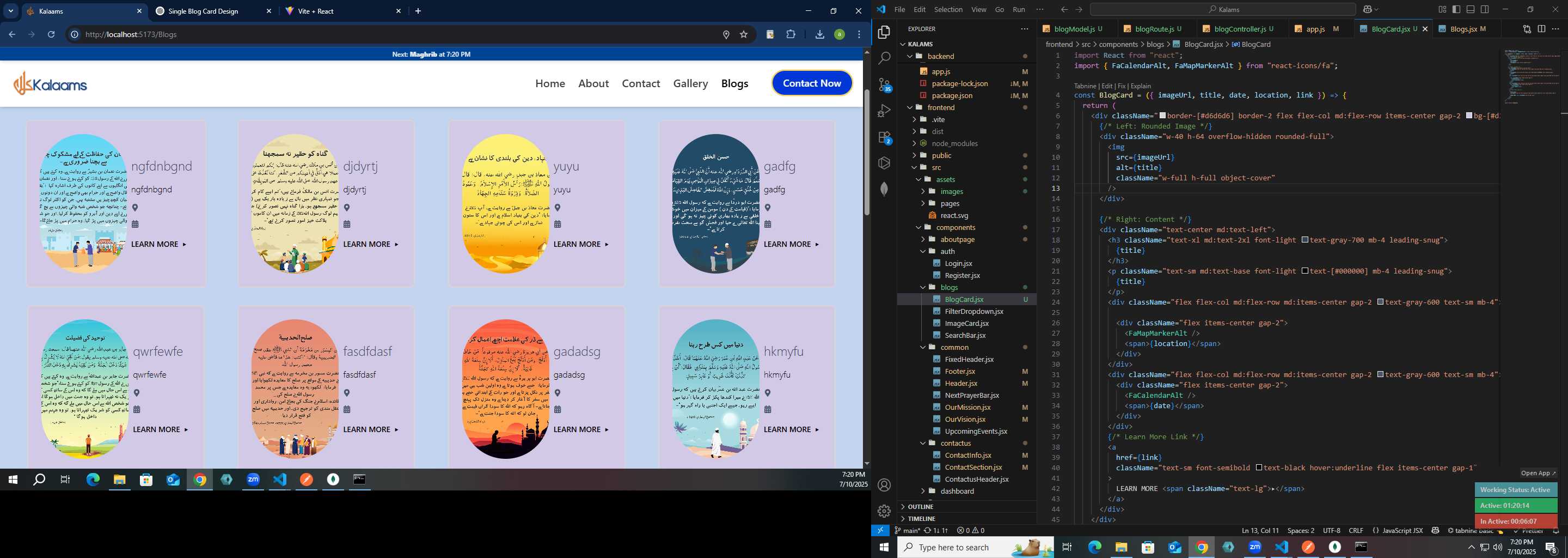Screen dimensions: 1568x558
Task: Open the Run menu in VS Code
Action: click(x=1019, y=9)
